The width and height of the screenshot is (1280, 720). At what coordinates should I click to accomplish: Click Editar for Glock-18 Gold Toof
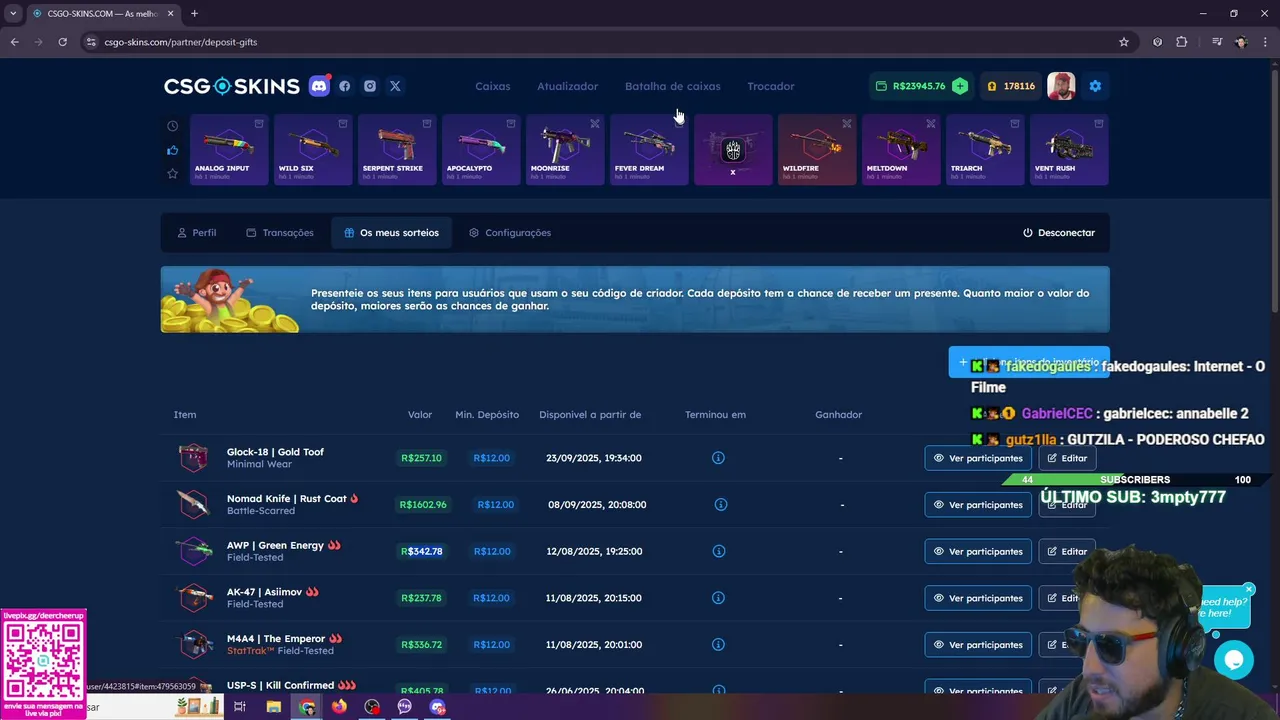(x=1067, y=458)
